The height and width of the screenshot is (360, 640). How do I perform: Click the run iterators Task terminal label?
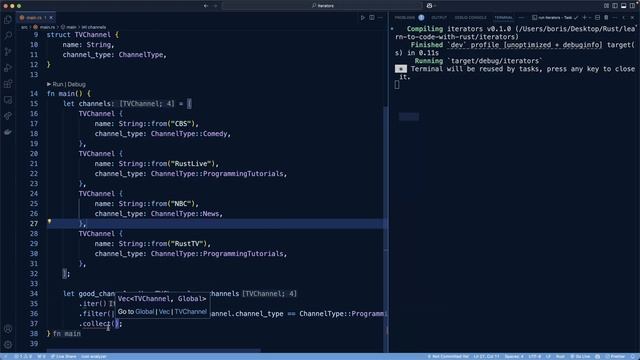(x=555, y=18)
